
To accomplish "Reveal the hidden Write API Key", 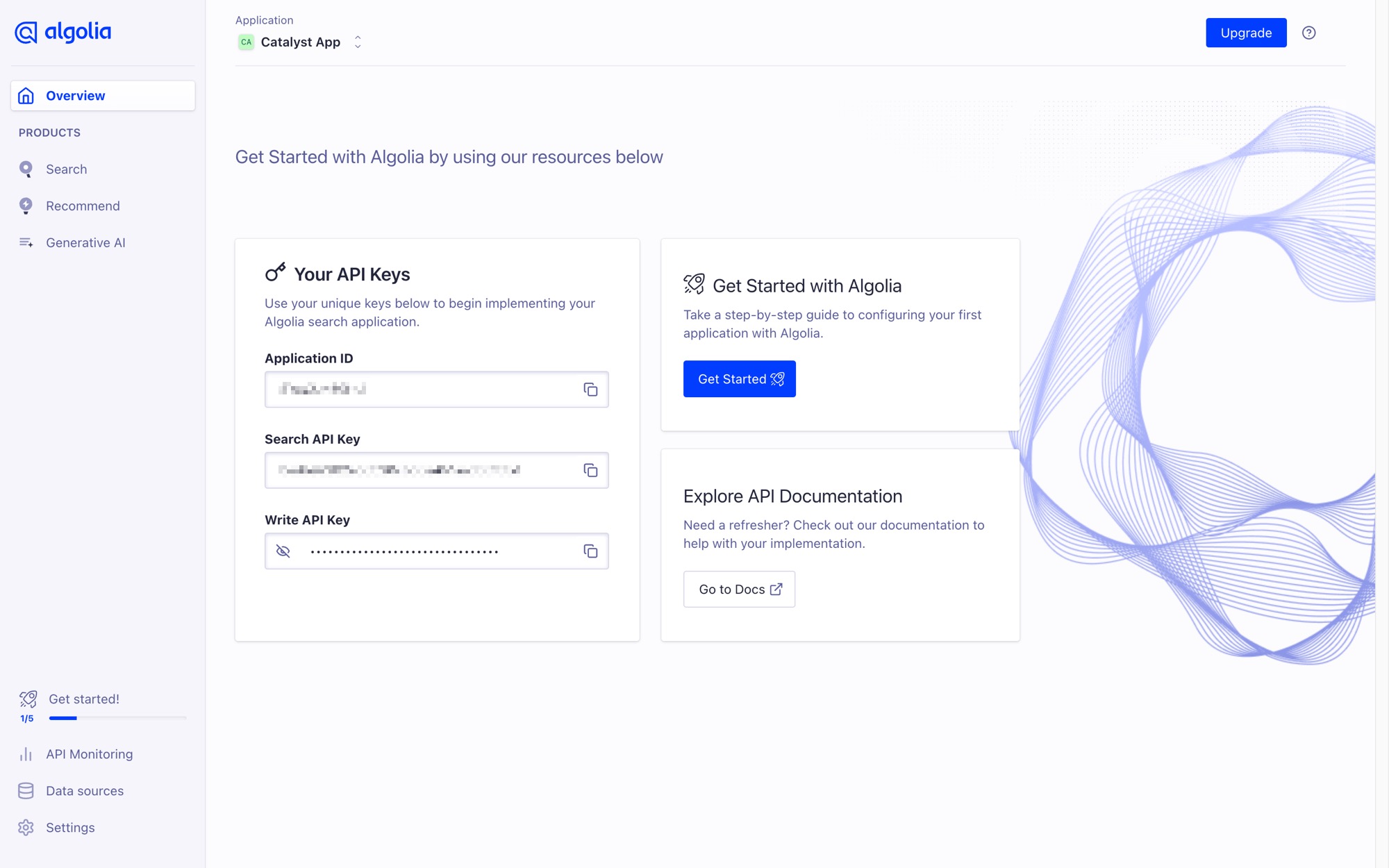I will (283, 551).
